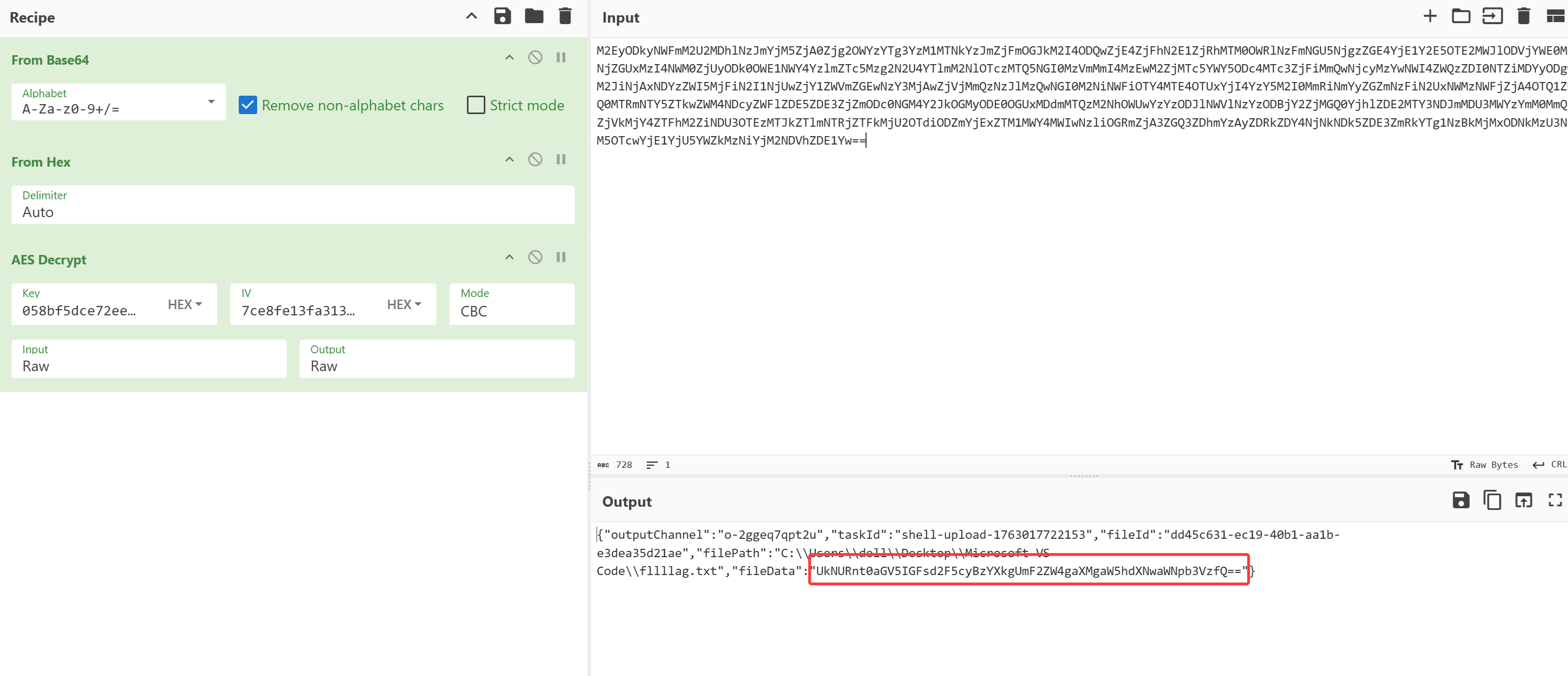The height and width of the screenshot is (676, 1568).
Task: Click the From Hex Delimiter field
Action: (292, 205)
